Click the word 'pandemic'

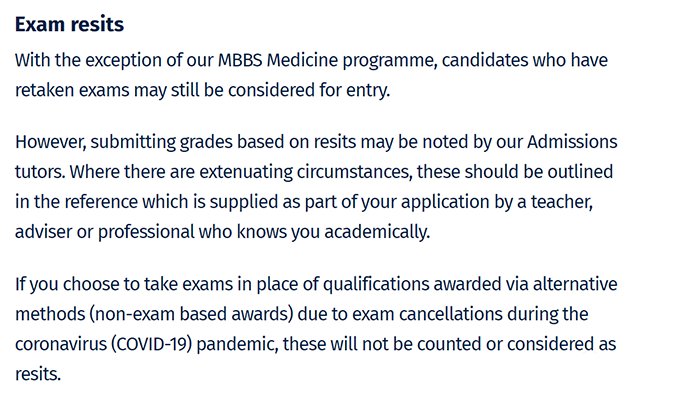click(237, 344)
